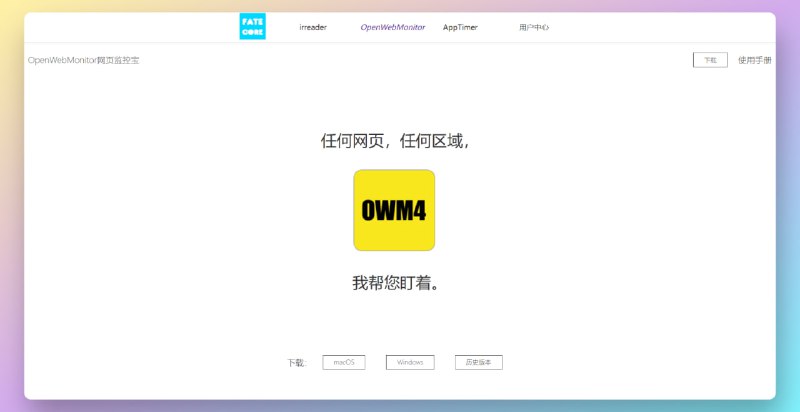
Task: Open the irreader nav item
Action: 313,28
